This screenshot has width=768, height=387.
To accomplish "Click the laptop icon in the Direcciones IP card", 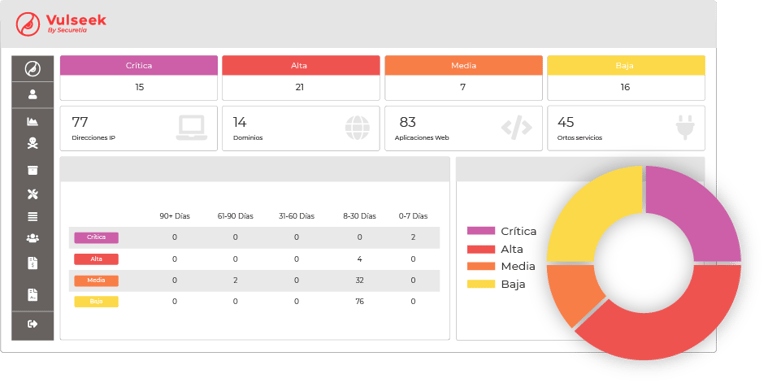I will point(192,128).
